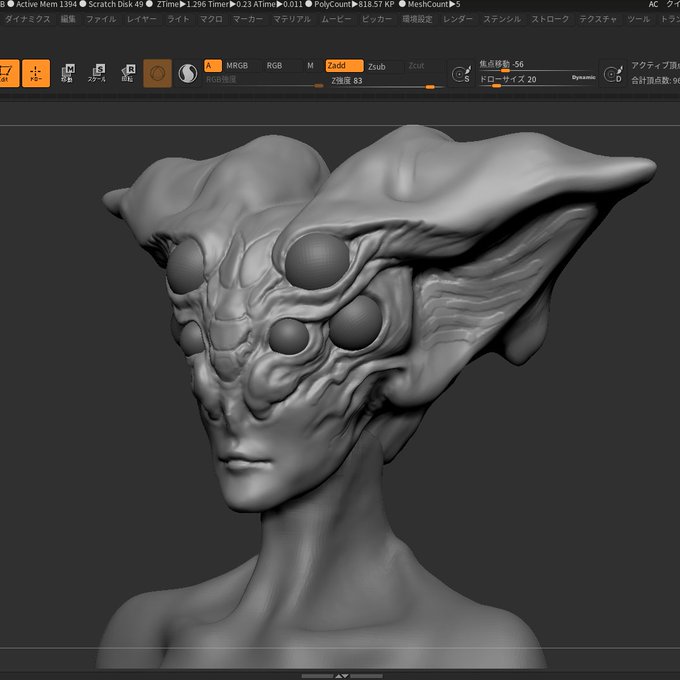Enable M material mode
Image resolution: width=680 pixels, height=680 pixels.
point(311,66)
